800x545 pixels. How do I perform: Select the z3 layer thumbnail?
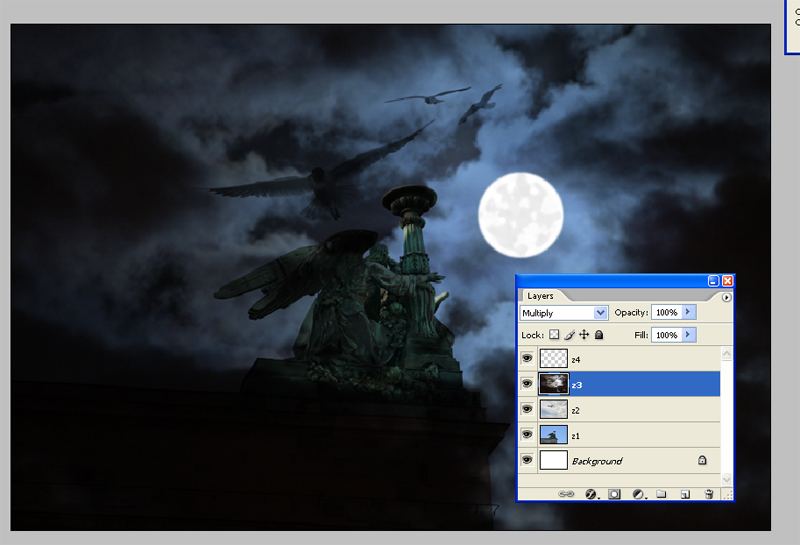(x=554, y=384)
